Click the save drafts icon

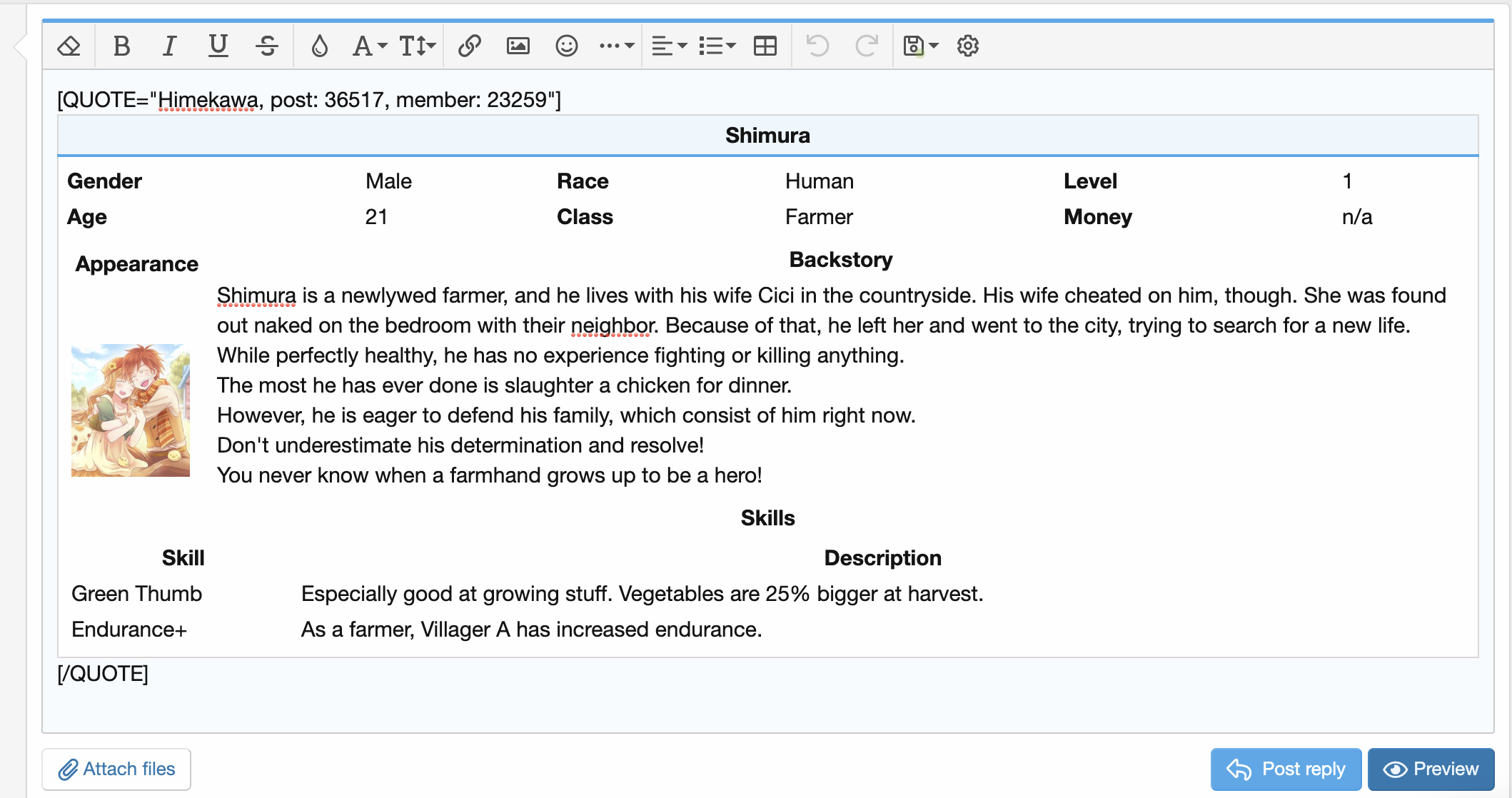click(x=920, y=46)
